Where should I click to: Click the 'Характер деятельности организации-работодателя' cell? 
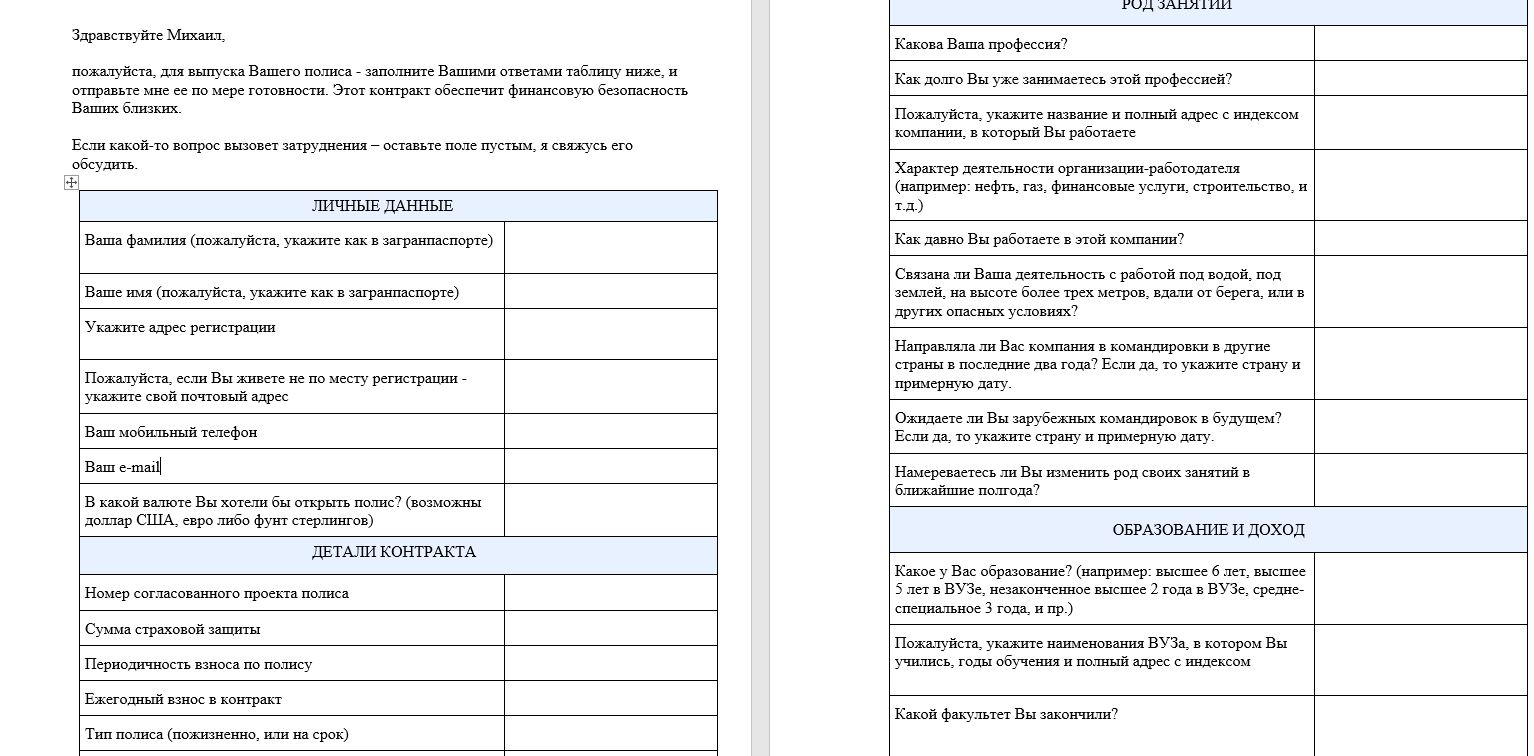pos(1102,185)
